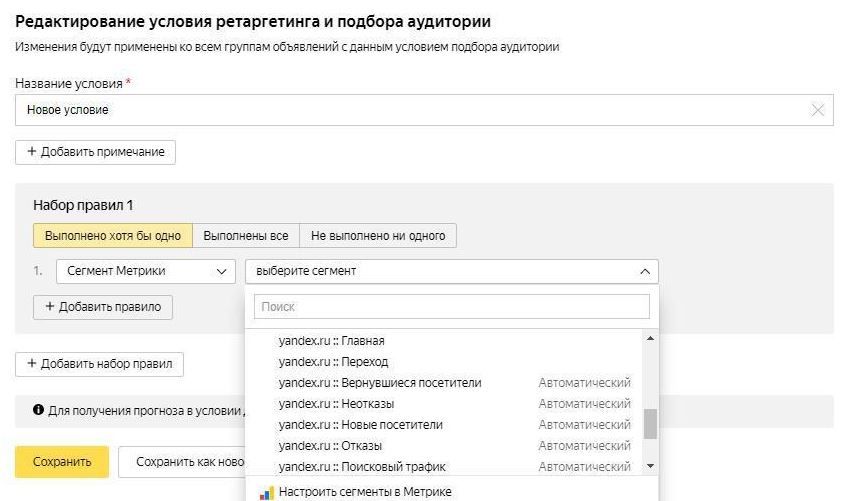
Task: Click the info icon in forecast notice
Action: click(x=38, y=410)
